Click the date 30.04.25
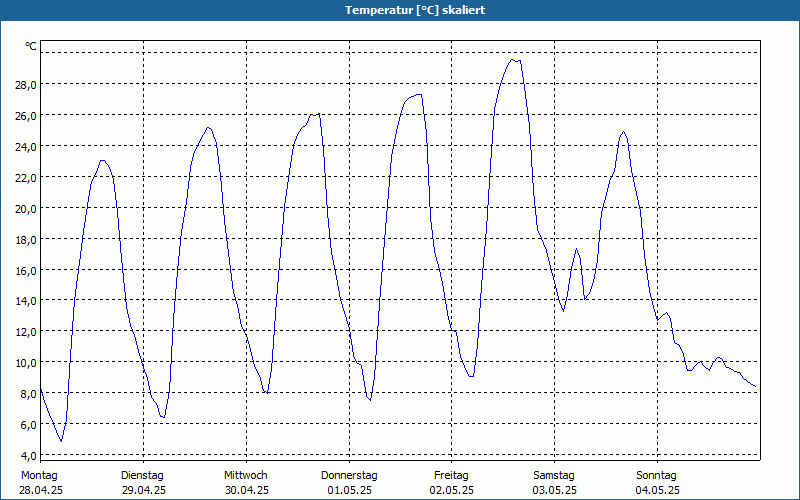The width and height of the screenshot is (800, 500). [x=247, y=490]
